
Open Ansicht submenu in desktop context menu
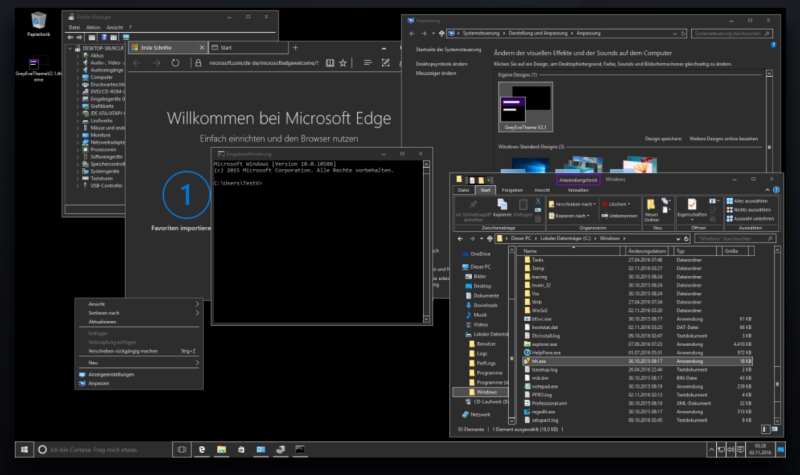[x=139, y=304]
